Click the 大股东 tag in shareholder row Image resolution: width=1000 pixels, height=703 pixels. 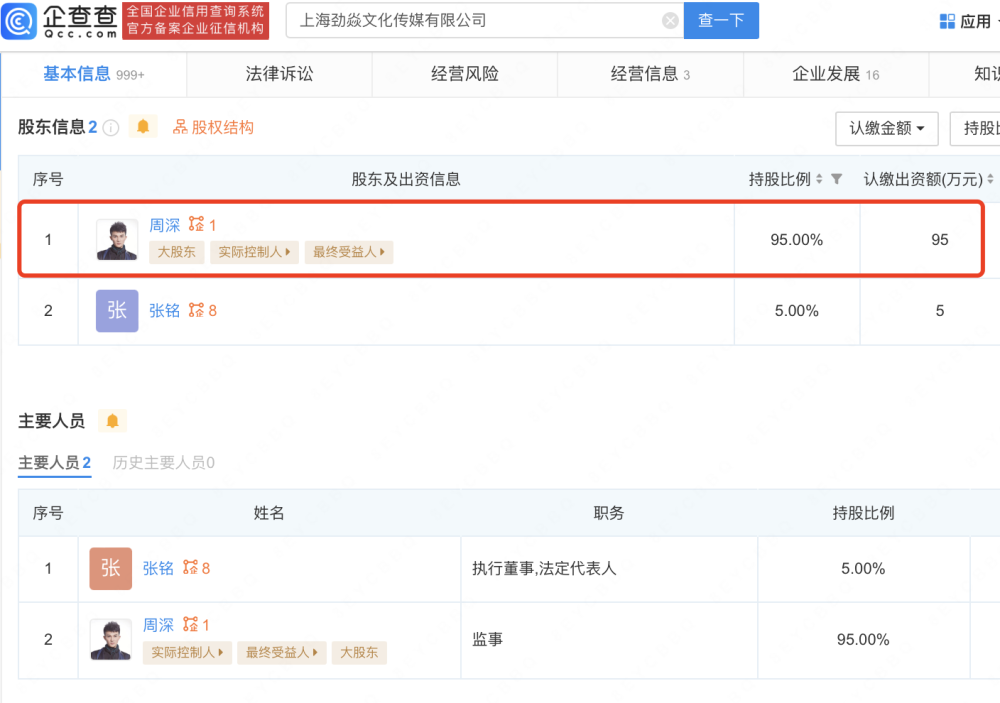tap(177, 252)
